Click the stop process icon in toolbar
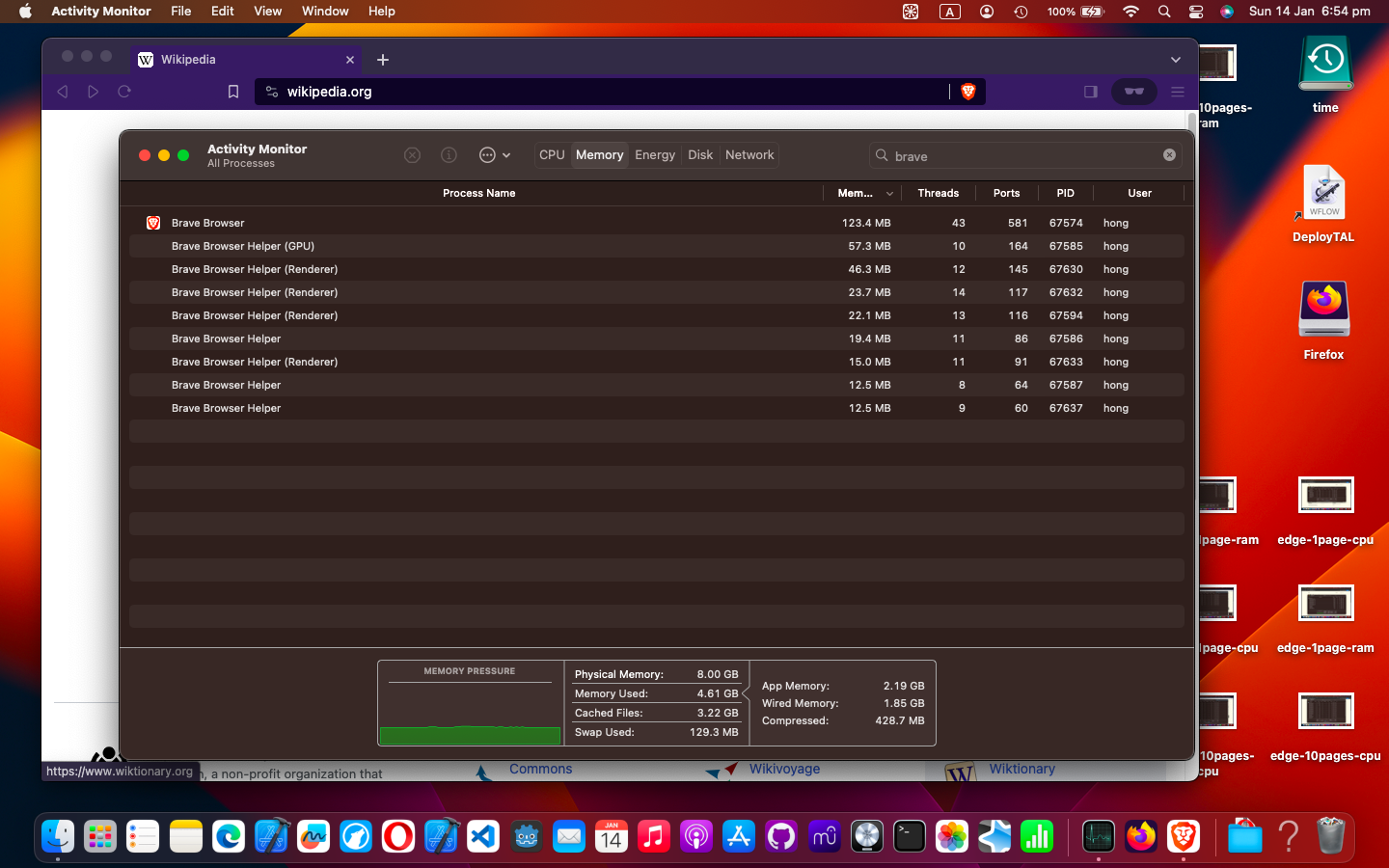Image resolution: width=1389 pixels, height=868 pixels. click(412, 155)
